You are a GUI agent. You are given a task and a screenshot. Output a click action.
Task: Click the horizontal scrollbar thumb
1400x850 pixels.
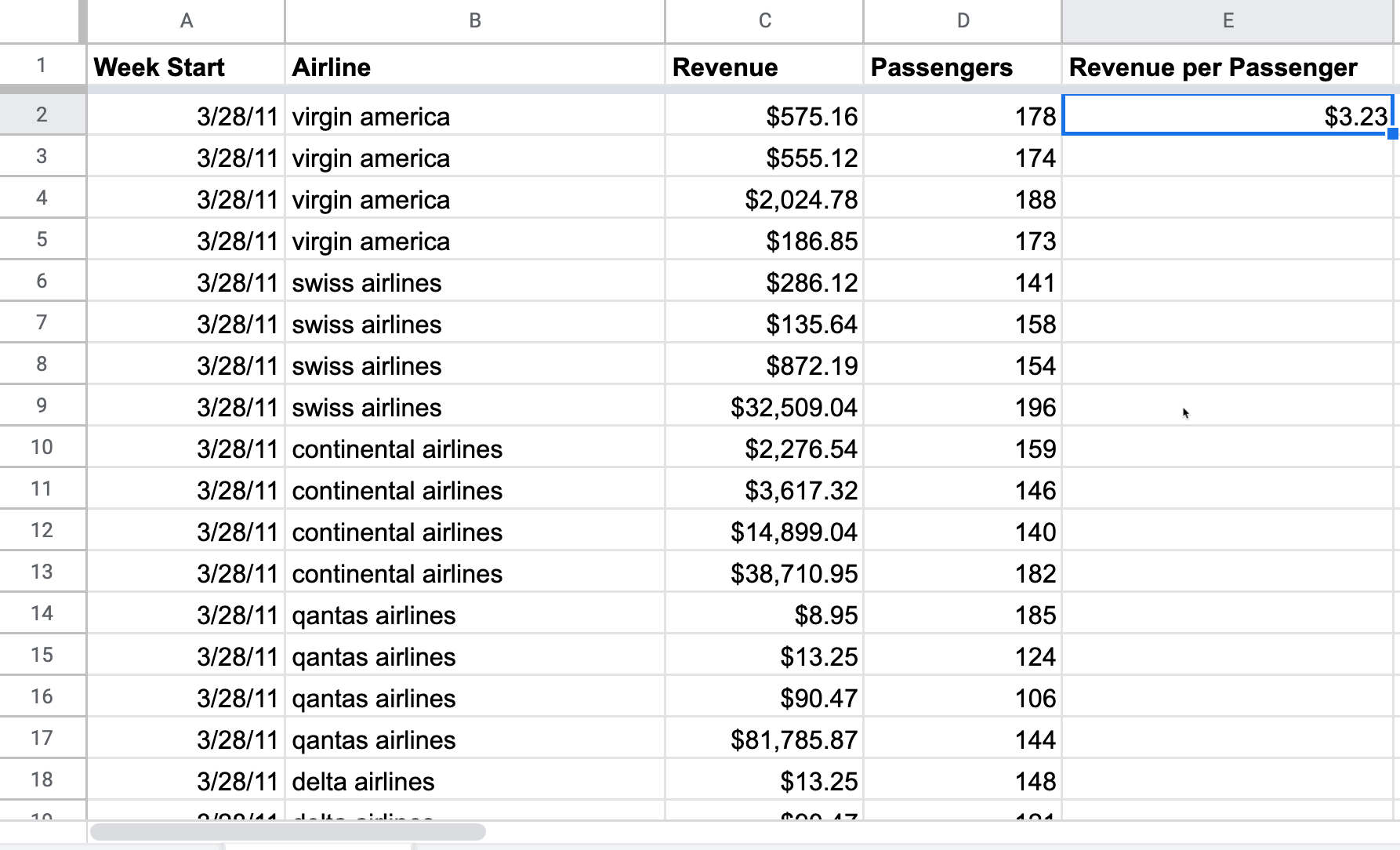tap(290, 831)
